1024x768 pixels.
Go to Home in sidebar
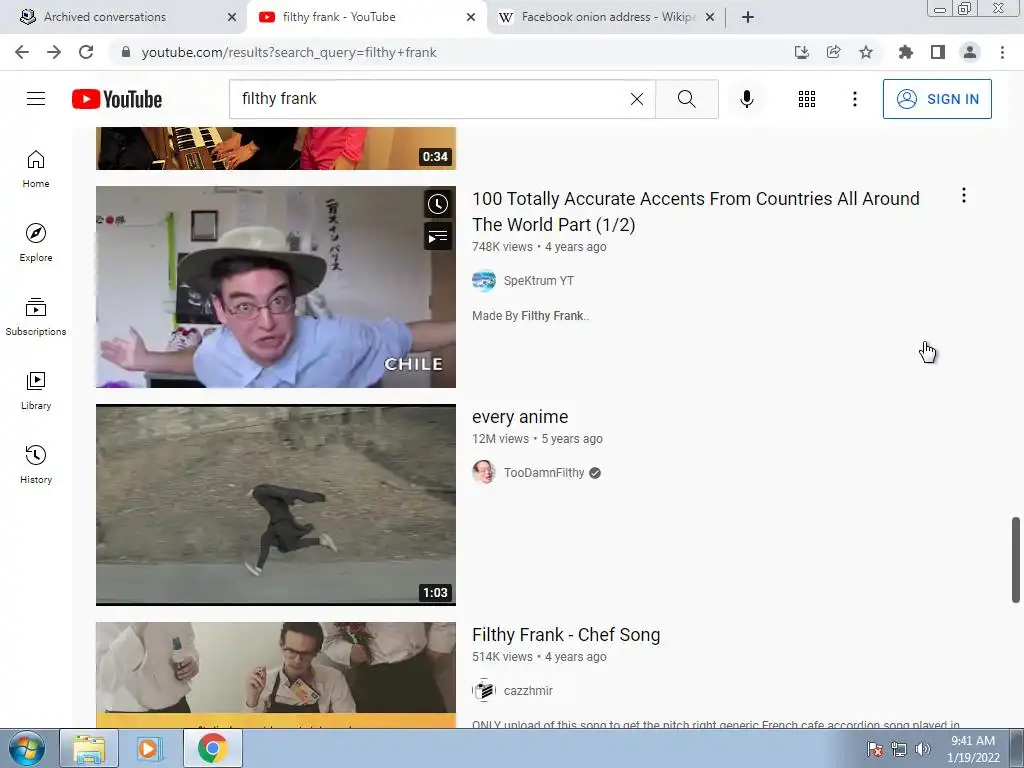pos(36,169)
